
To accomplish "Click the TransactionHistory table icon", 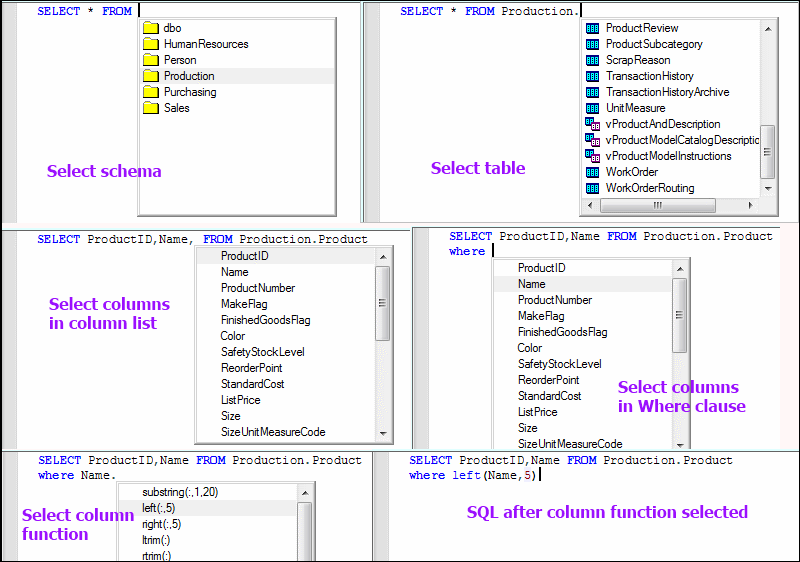I will (x=592, y=76).
